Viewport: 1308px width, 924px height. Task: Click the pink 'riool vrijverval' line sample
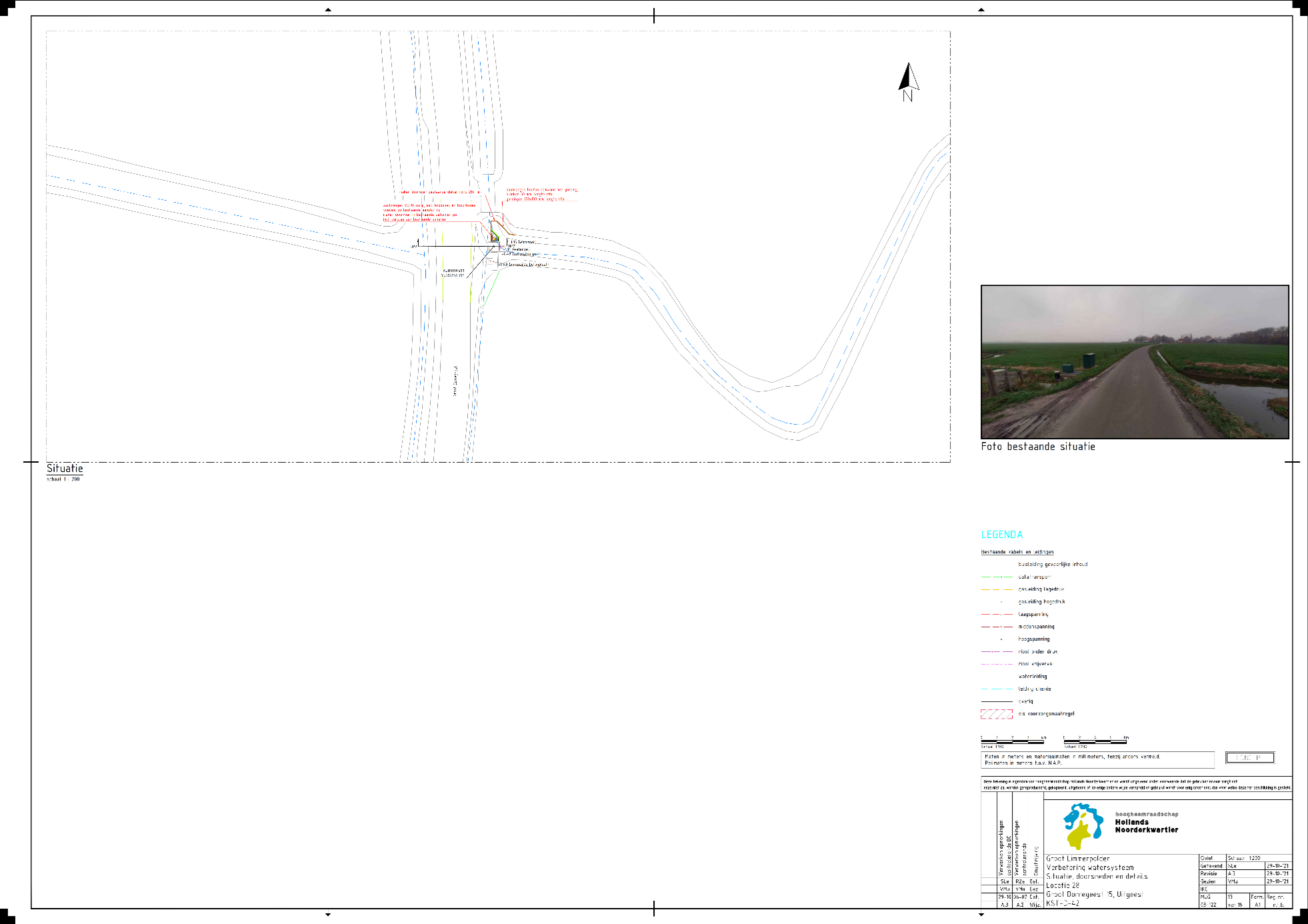pos(997,664)
